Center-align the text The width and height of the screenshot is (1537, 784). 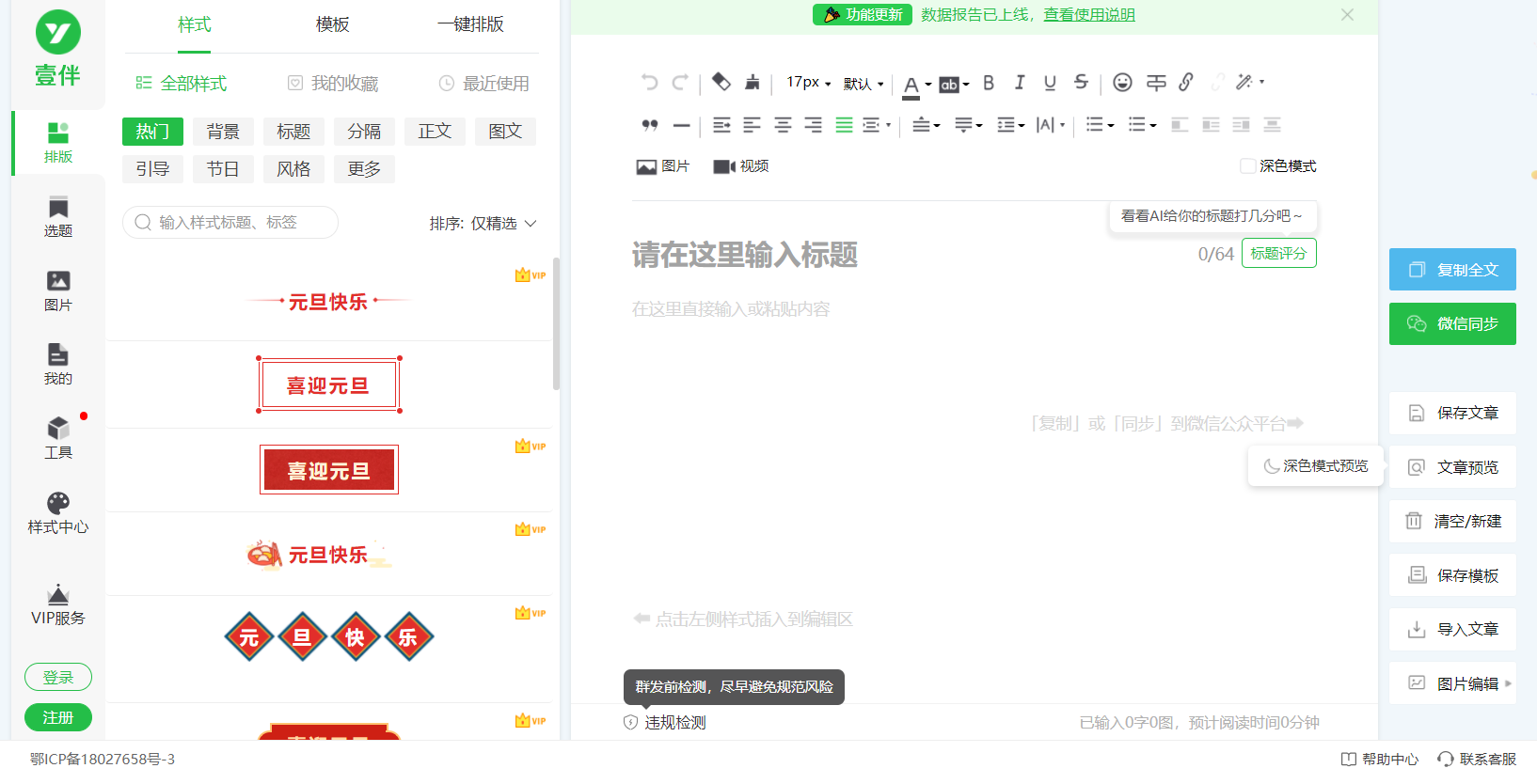coord(783,125)
